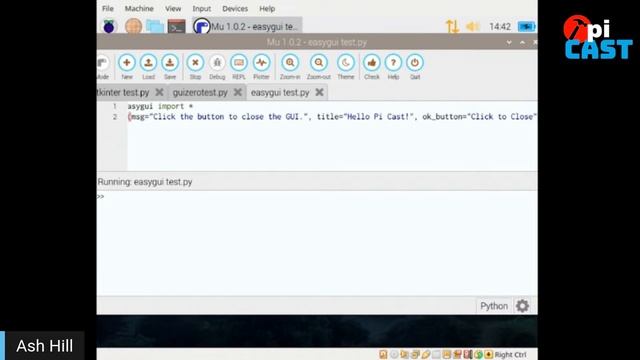Open the Devices menu
640x360 pixels.
point(235,9)
